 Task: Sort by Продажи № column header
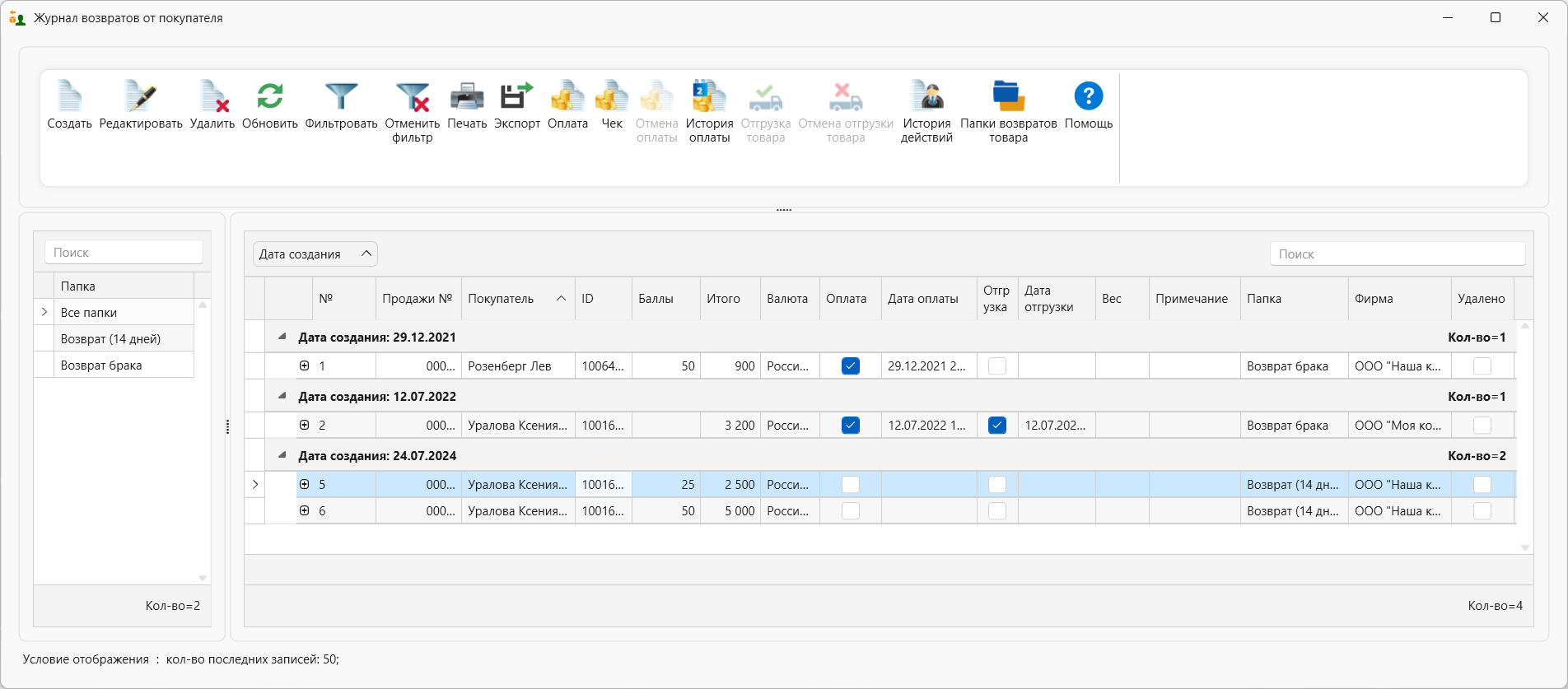point(418,299)
